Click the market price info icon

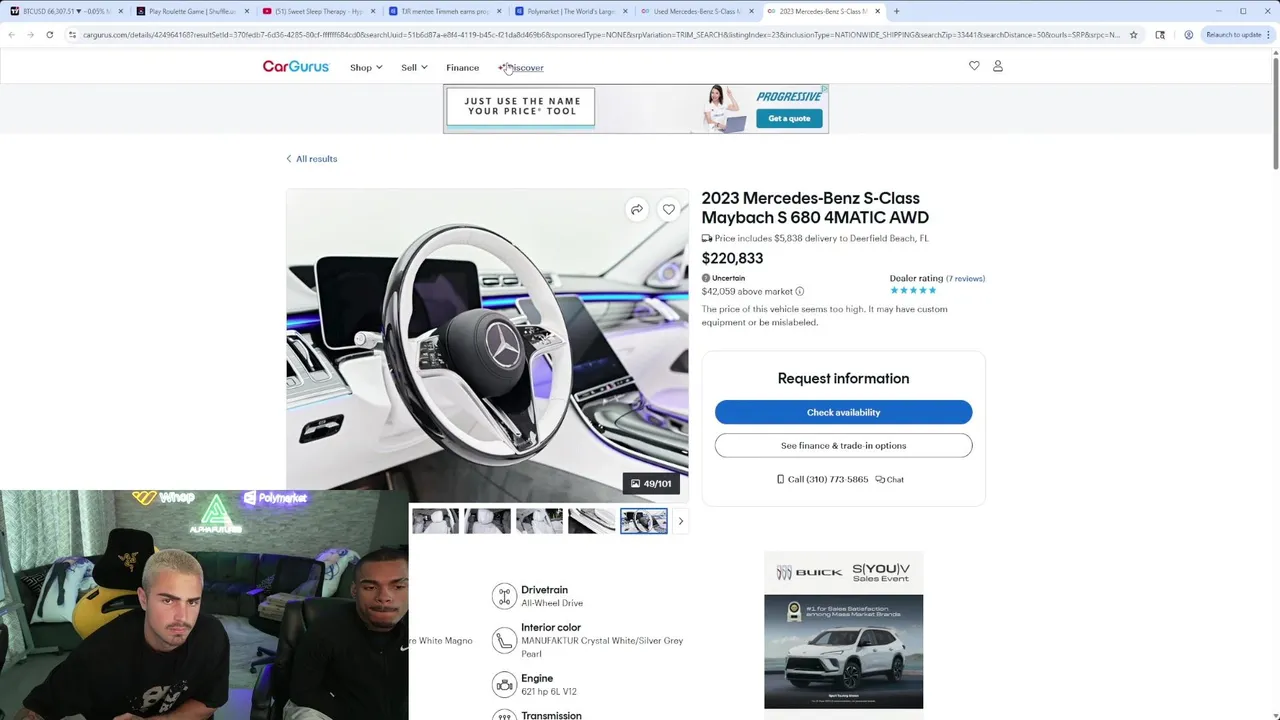click(799, 292)
